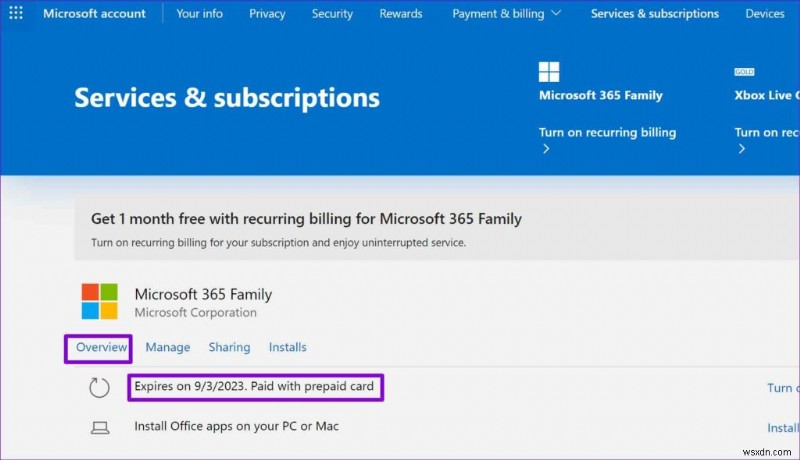Click the recurring billing refresh icon

(x=99, y=388)
